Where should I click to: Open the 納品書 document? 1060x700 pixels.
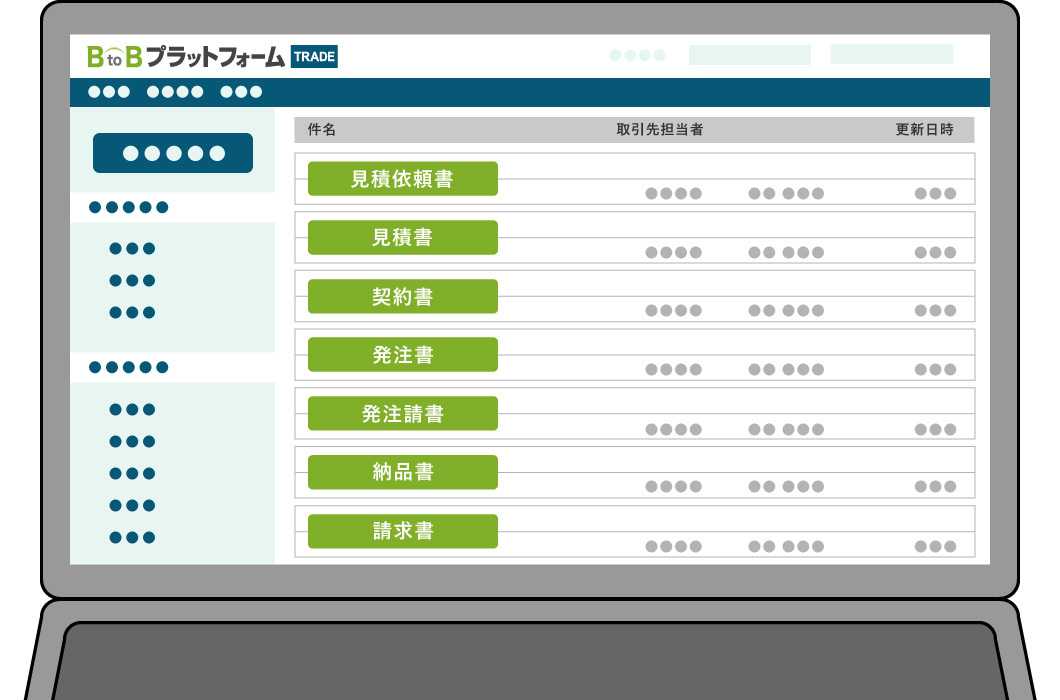[x=404, y=472]
